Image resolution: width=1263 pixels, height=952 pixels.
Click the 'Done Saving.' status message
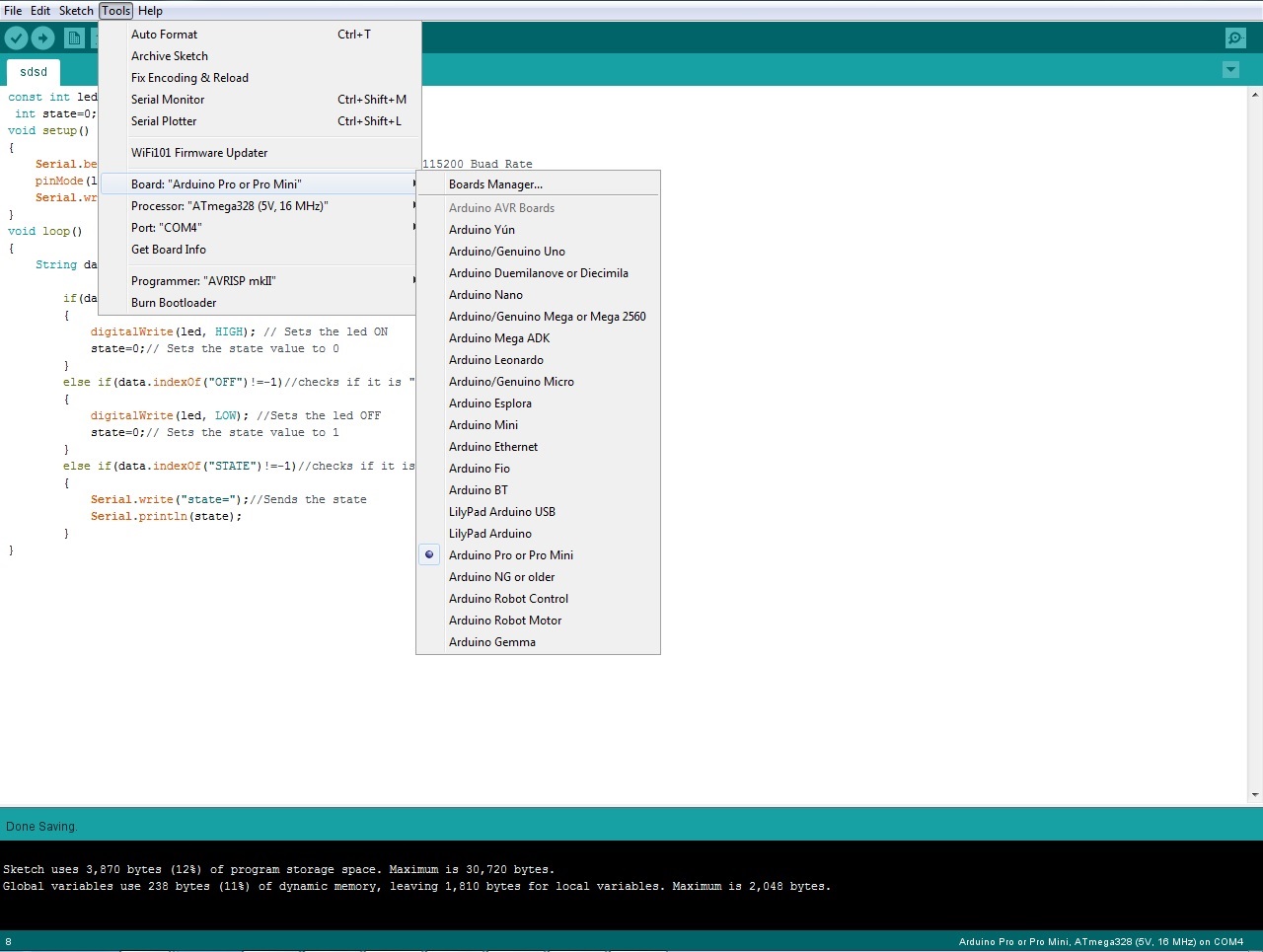coord(40,827)
